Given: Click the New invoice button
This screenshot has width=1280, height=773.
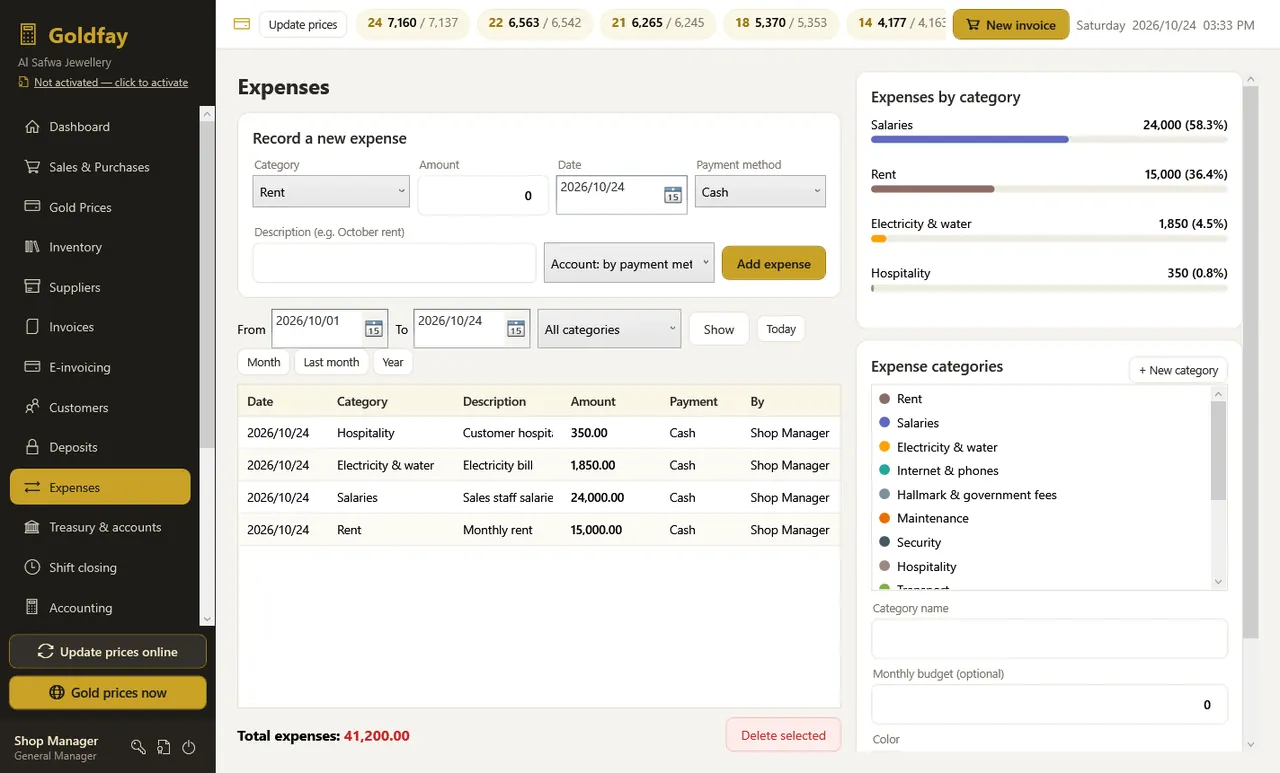Looking at the screenshot, I should (x=1011, y=25).
